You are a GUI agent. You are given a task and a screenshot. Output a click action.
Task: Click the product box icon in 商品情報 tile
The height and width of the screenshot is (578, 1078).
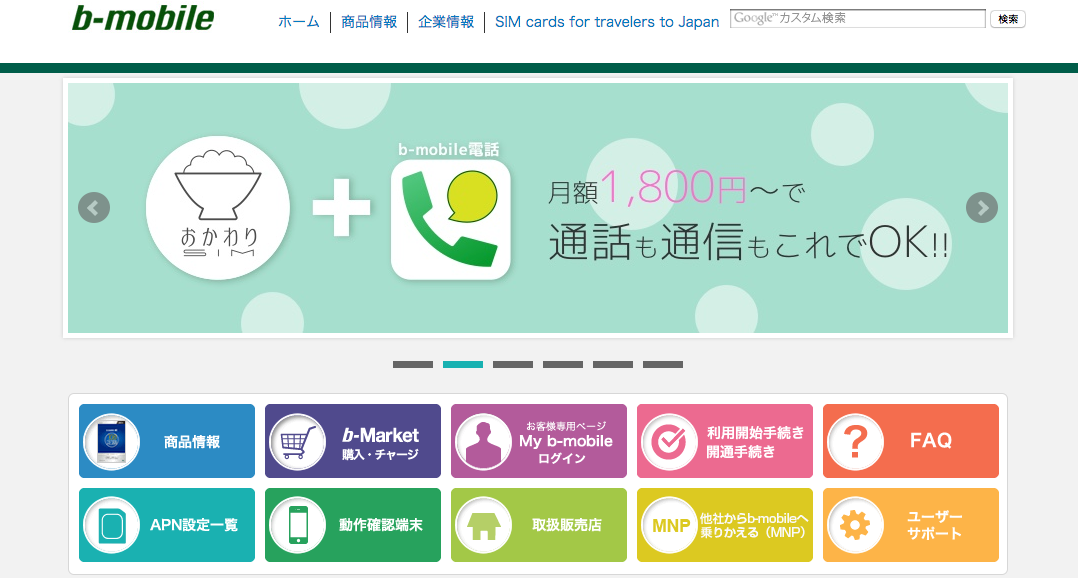tap(111, 442)
